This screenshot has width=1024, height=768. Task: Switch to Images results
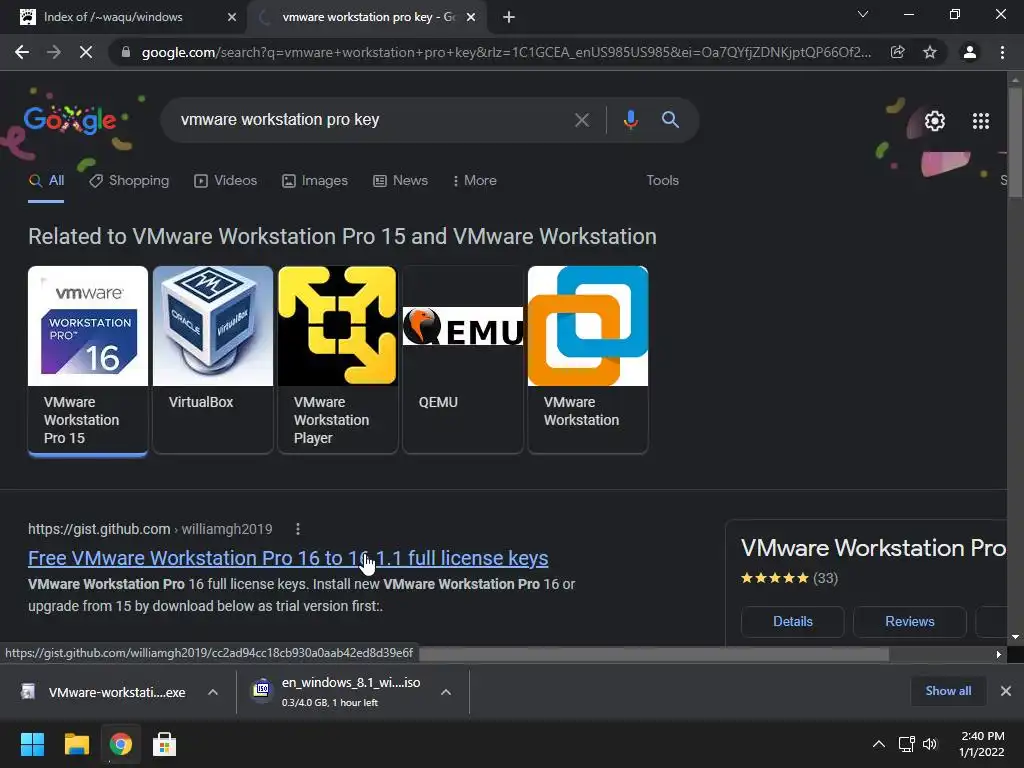click(315, 180)
